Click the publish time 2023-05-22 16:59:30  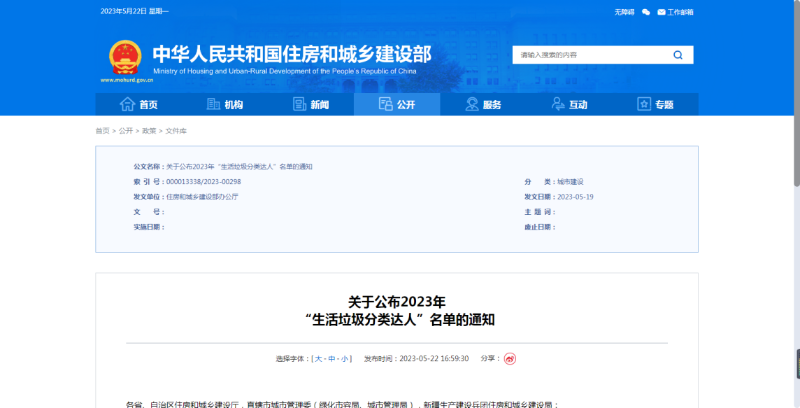[434, 359]
